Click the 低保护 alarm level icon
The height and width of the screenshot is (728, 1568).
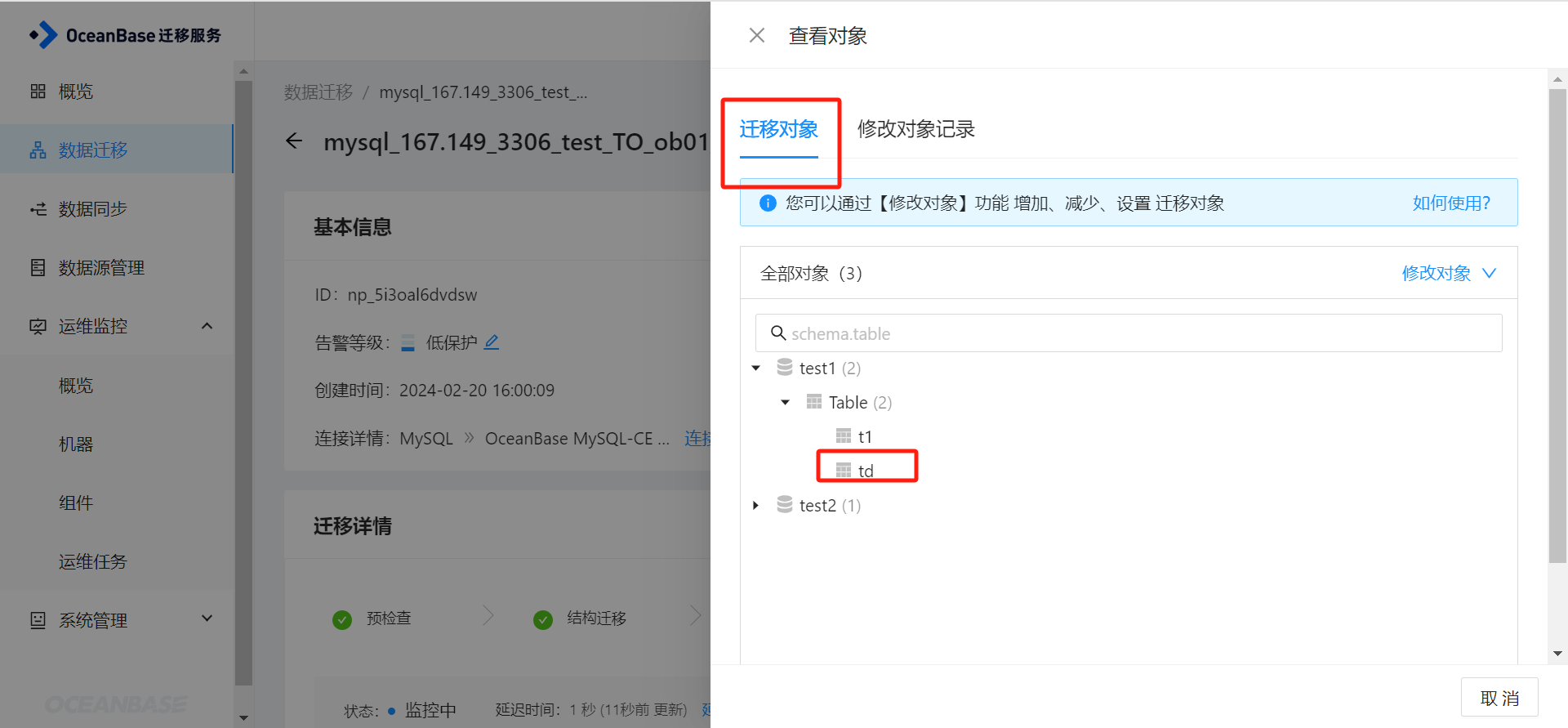click(408, 342)
